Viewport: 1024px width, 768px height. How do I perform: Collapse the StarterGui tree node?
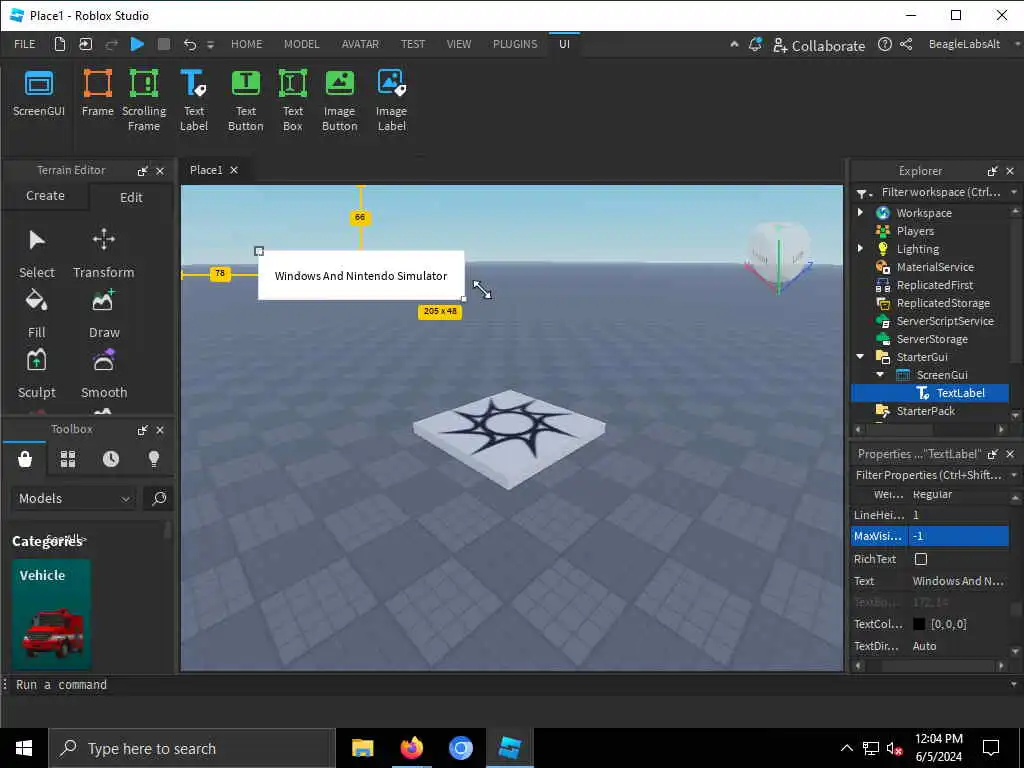[x=860, y=357]
